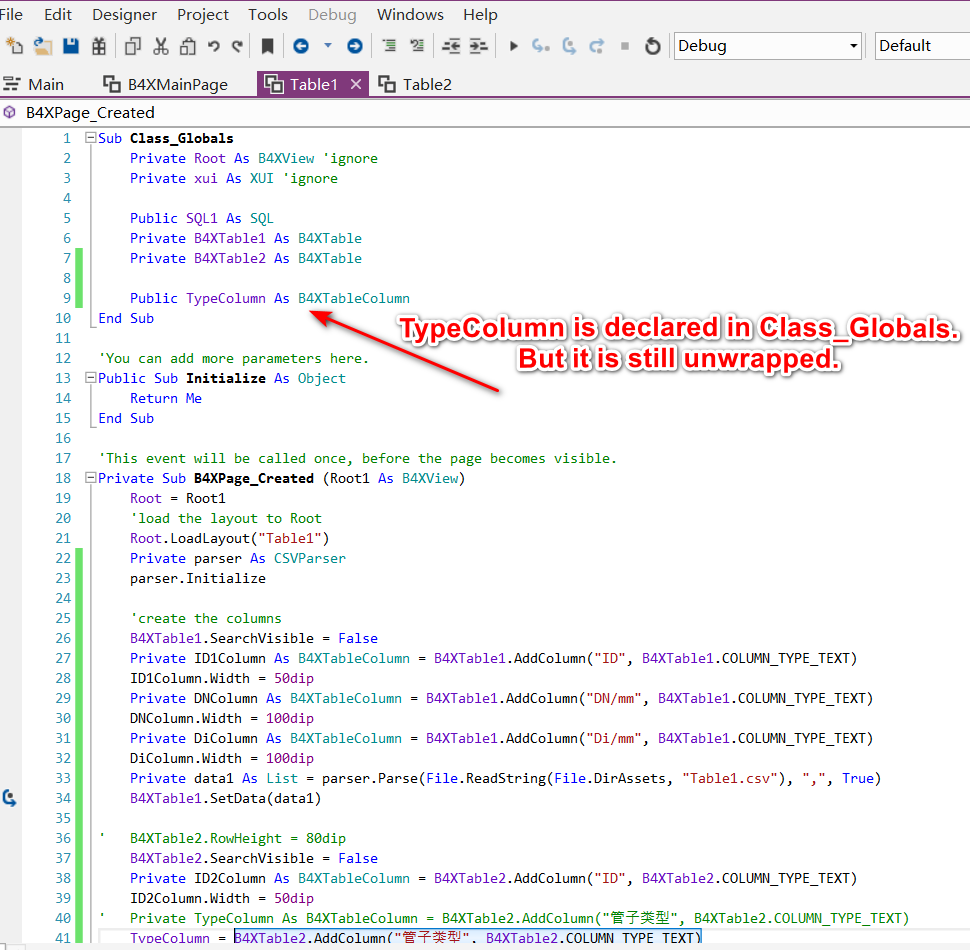Open the Designer menu
This screenshot has height=950, width=970.
124,14
